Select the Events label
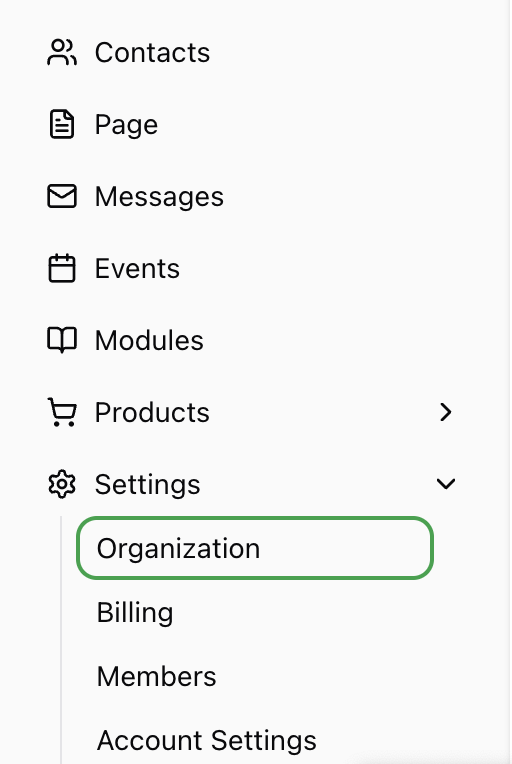The width and height of the screenshot is (512, 764). point(137,268)
